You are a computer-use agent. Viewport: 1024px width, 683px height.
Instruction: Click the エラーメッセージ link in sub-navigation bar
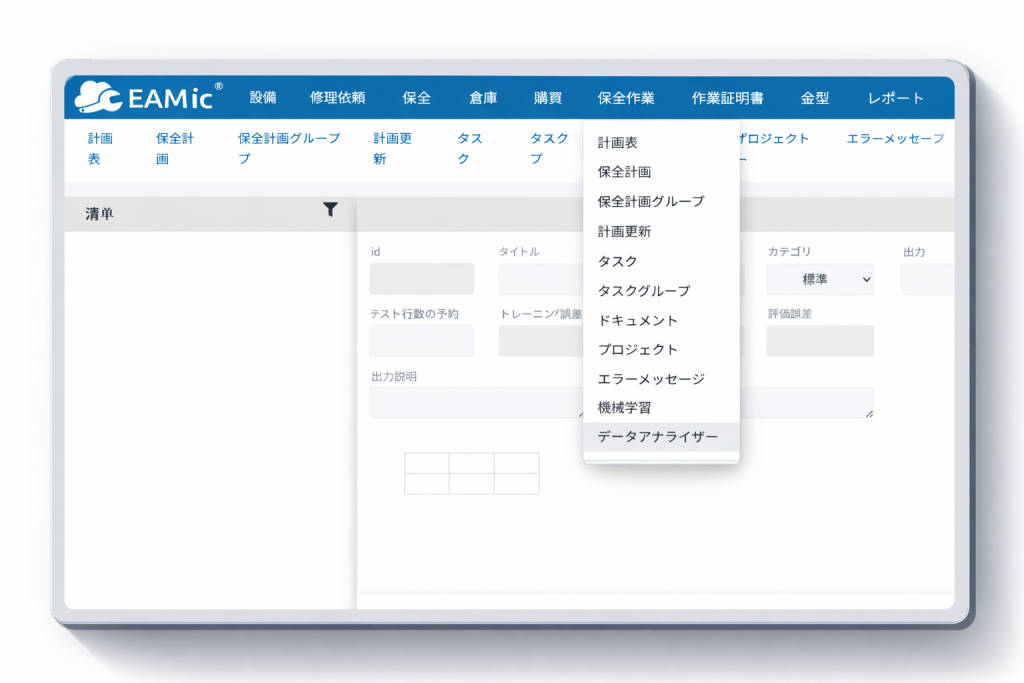tap(894, 139)
